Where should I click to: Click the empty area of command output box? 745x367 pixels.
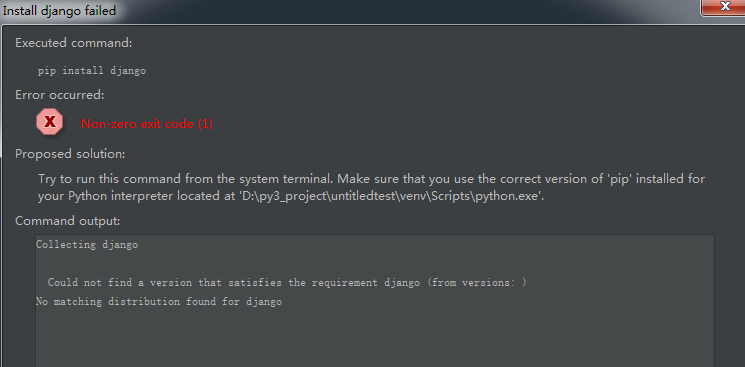(375, 338)
